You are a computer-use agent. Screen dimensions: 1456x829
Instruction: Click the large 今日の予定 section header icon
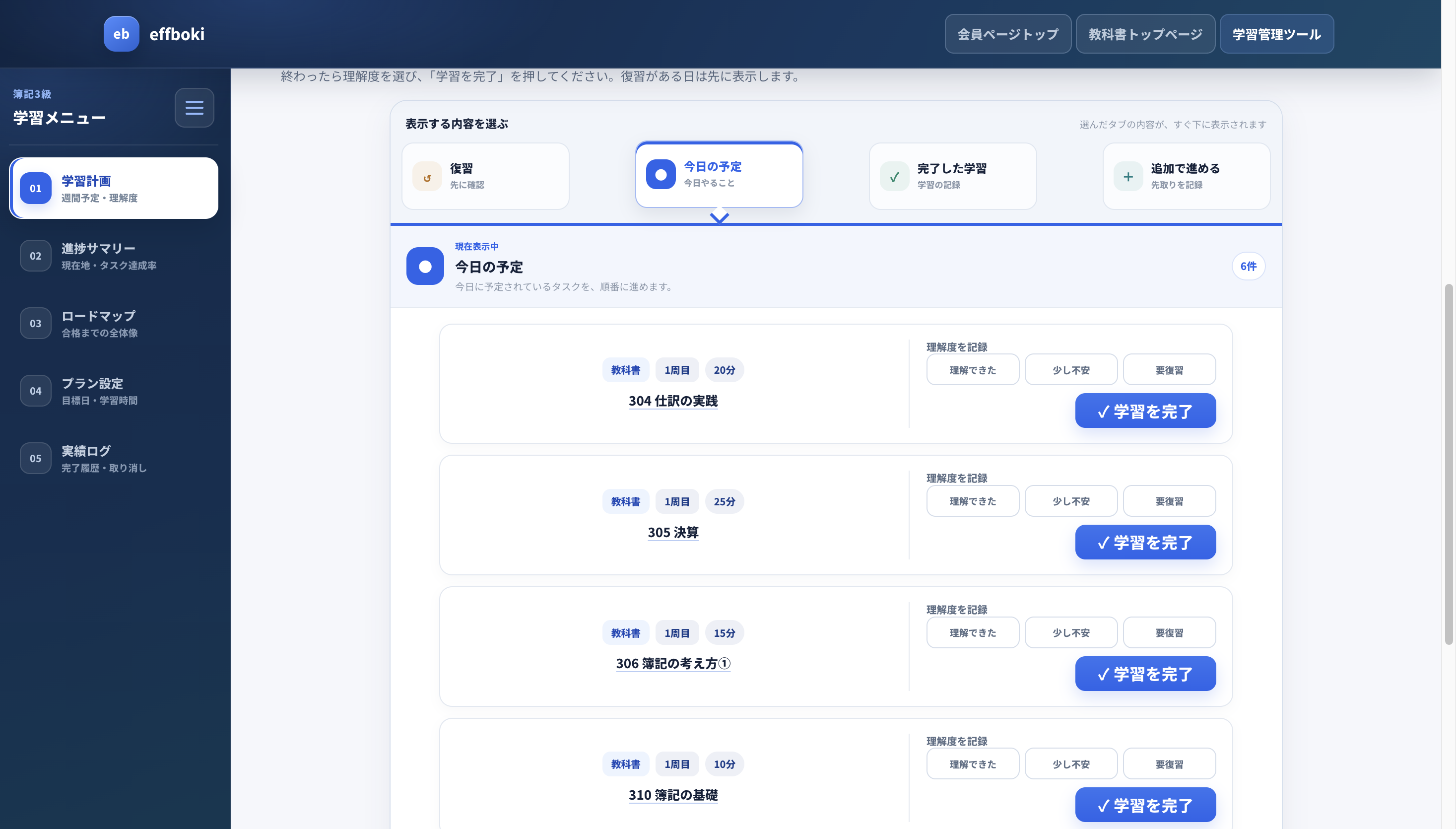425,266
